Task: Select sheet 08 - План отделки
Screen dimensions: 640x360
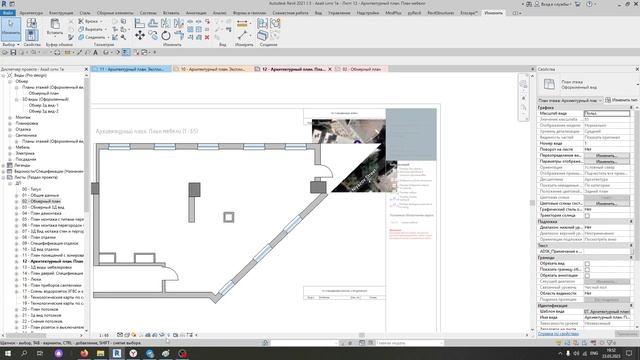Action: (38, 238)
